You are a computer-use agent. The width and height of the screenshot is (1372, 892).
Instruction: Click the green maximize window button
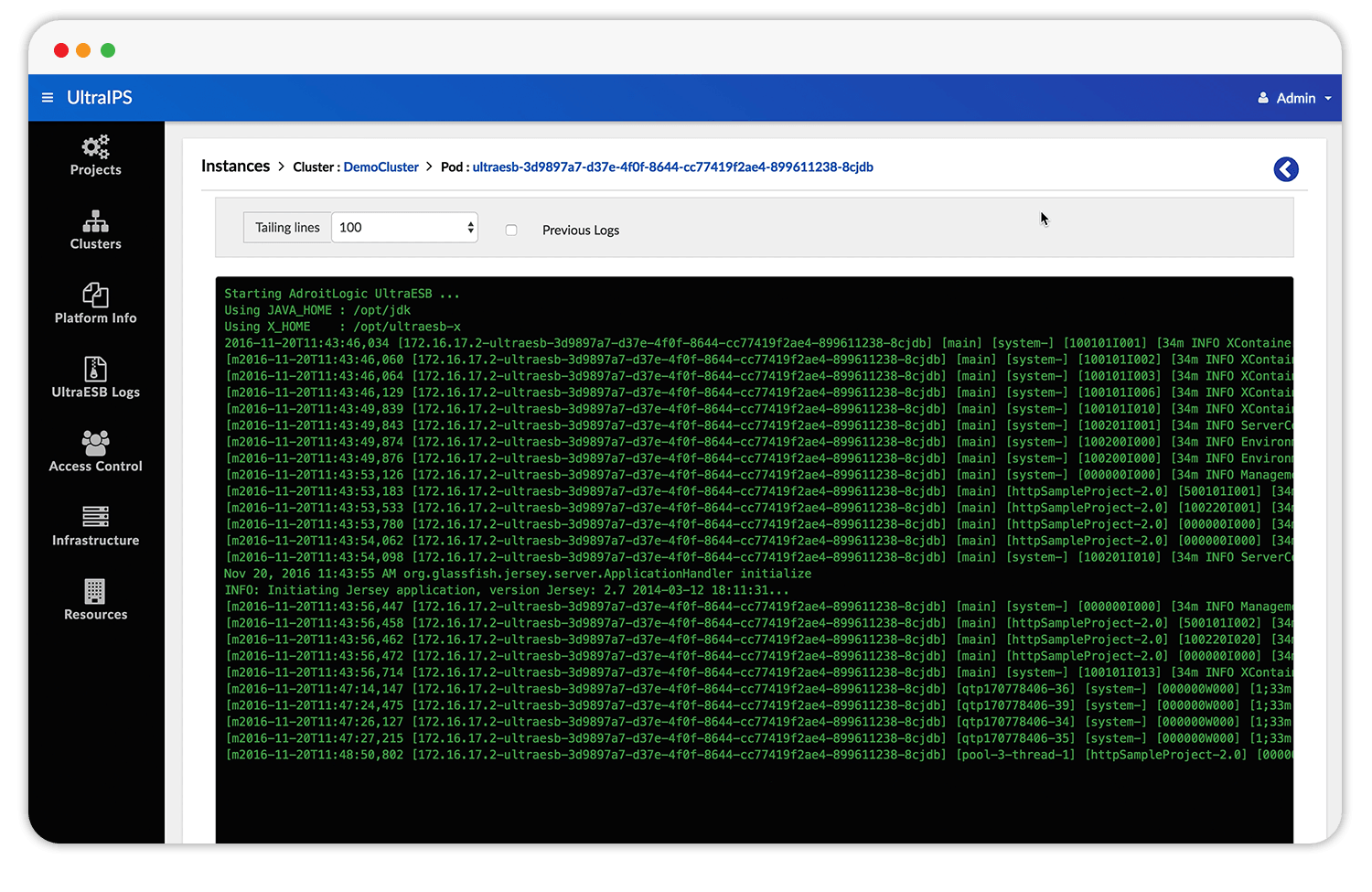(108, 50)
